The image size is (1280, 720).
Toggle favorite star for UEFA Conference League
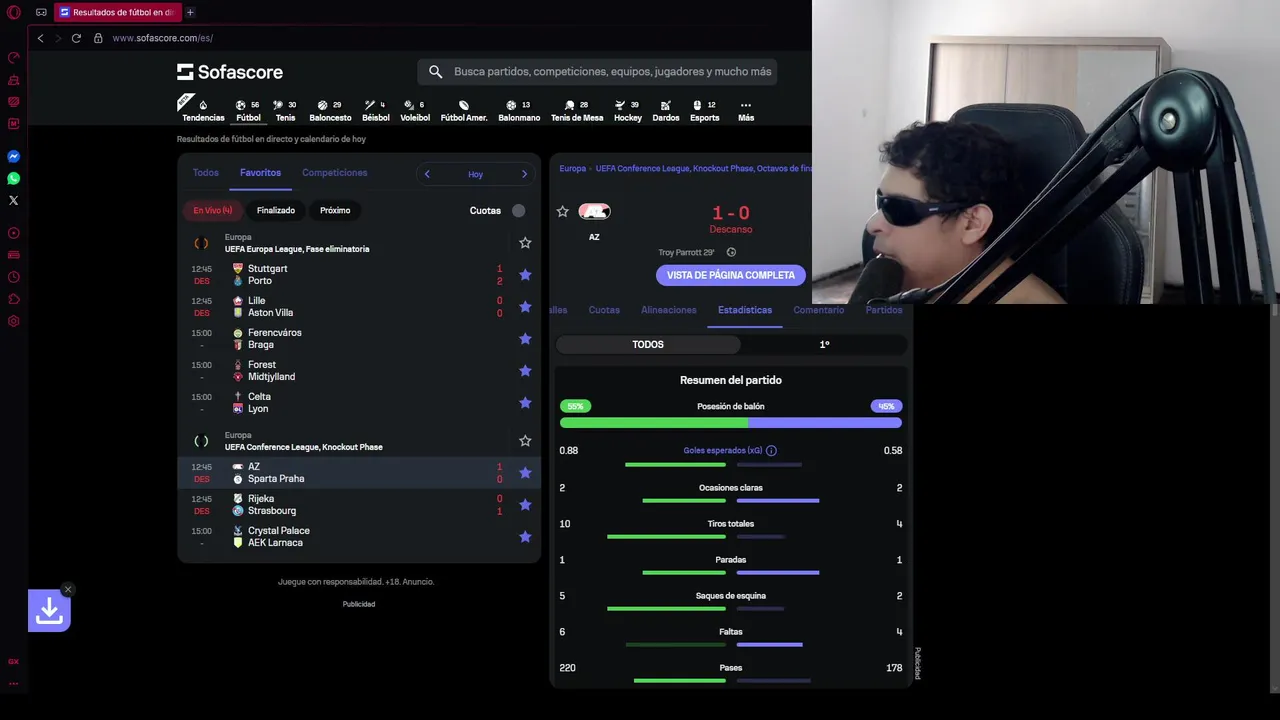(525, 441)
